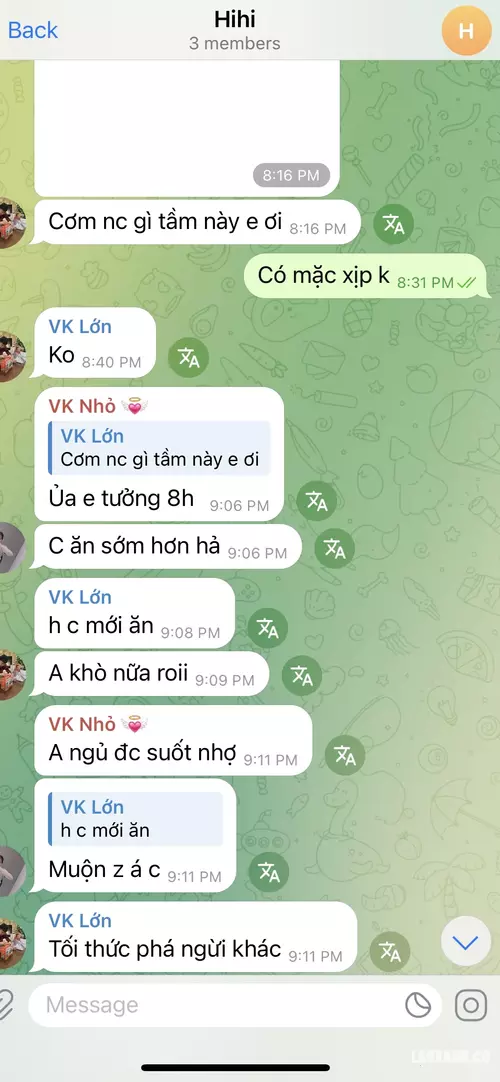Translate the 'Ko' message

point(188,357)
